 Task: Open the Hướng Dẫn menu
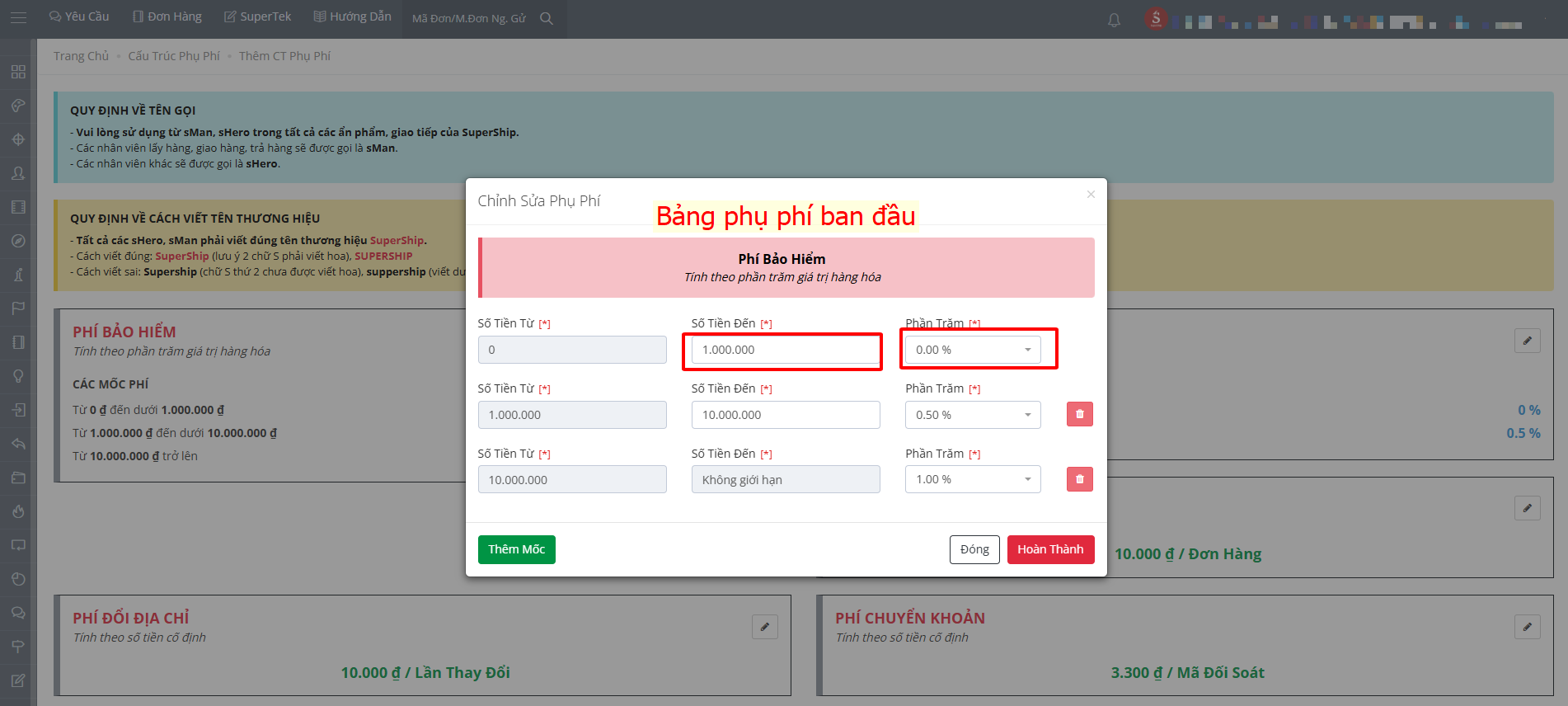pyautogui.click(x=353, y=16)
